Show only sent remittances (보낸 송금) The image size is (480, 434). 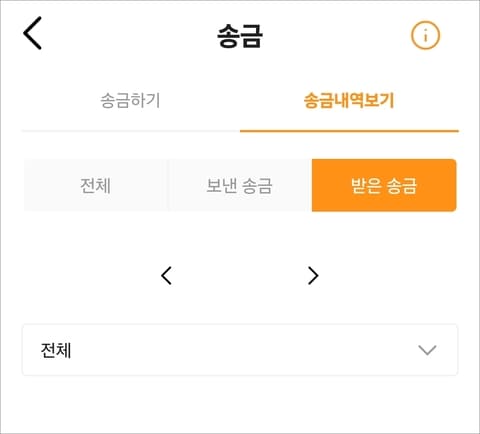pos(239,185)
